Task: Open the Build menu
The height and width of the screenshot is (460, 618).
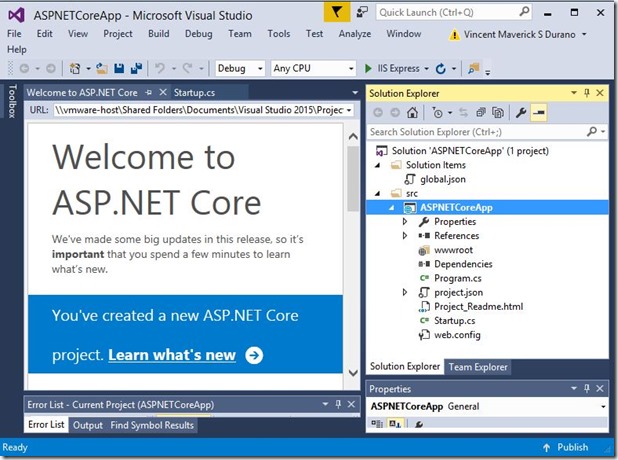Action: tap(158, 33)
